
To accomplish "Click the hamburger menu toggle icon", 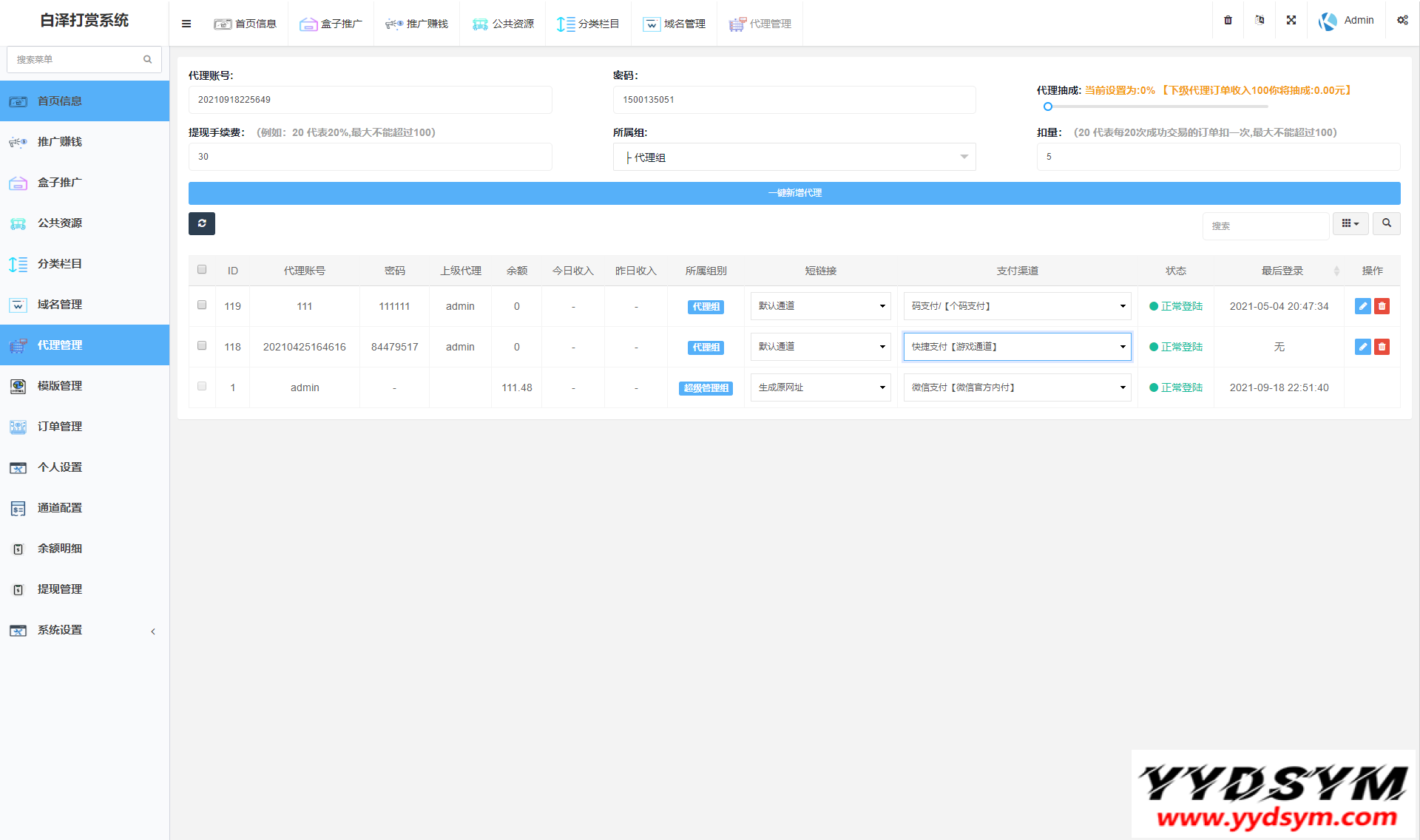I will tap(186, 24).
